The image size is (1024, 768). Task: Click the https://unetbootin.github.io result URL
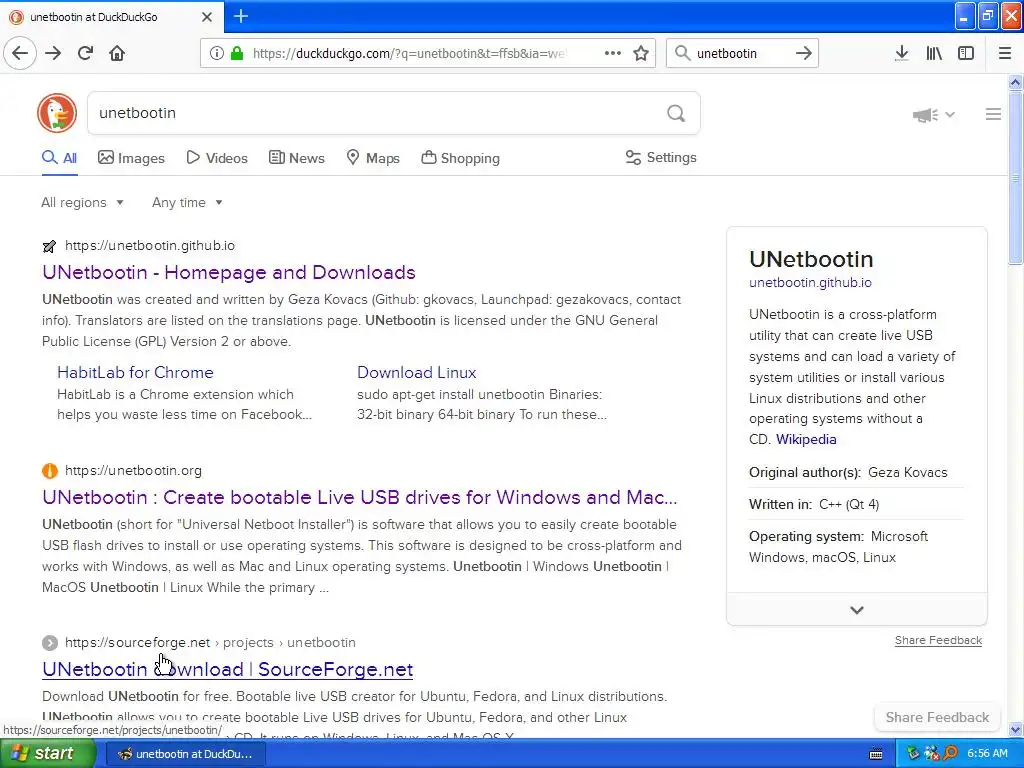(150, 246)
